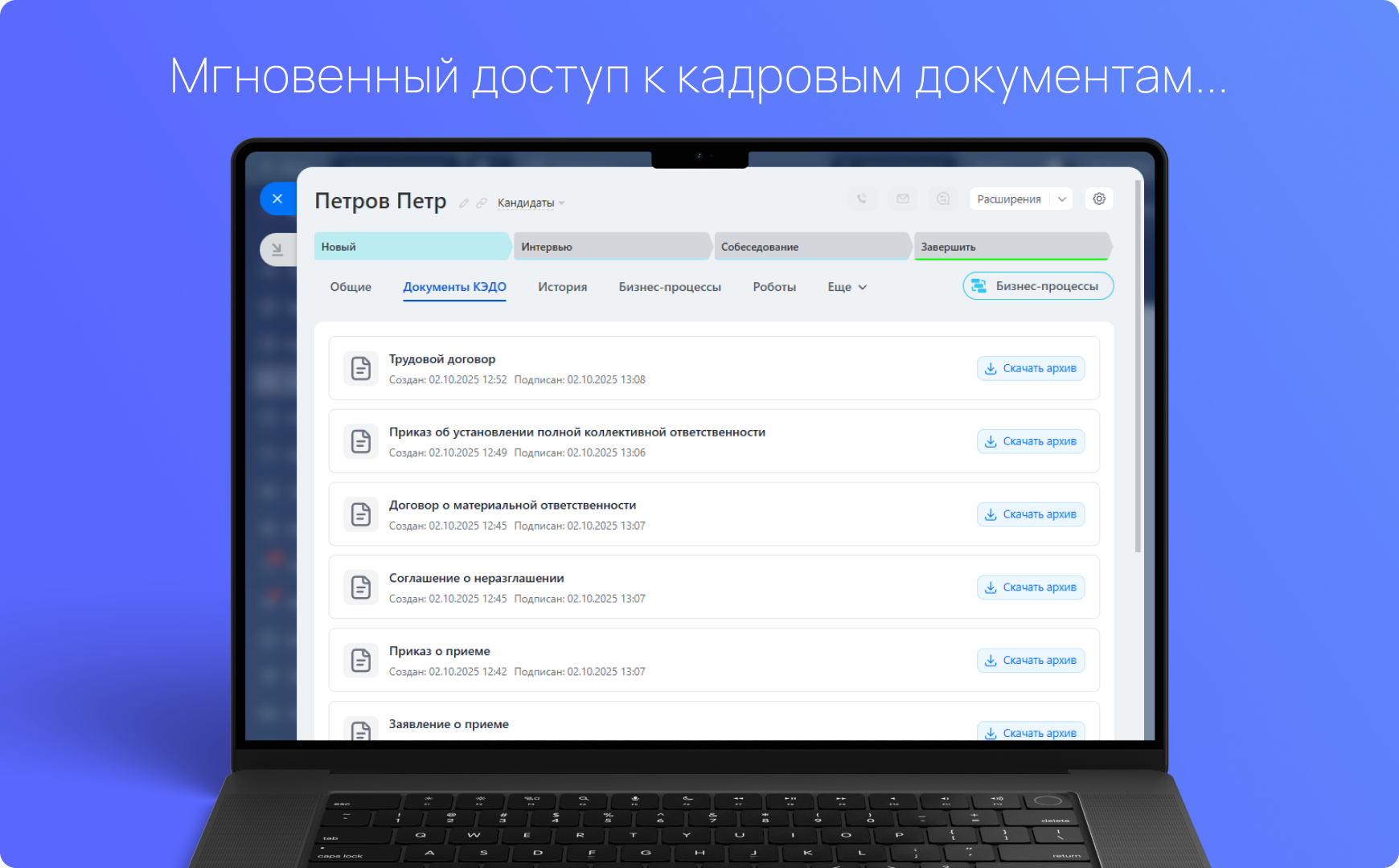Screen dimensions: 1399x868
Task: Select the Собеседование stage
Action: tap(813, 247)
